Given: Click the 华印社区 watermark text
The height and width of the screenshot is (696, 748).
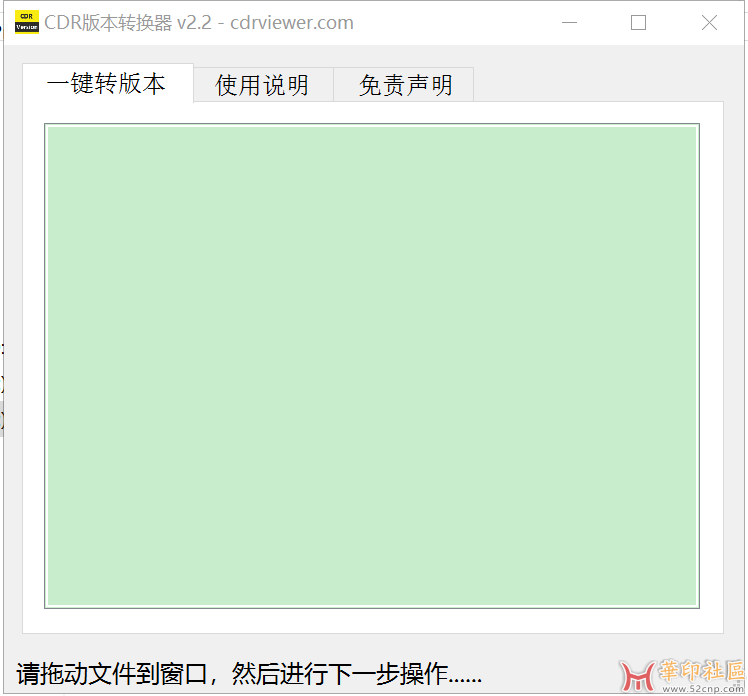Looking at the screenshot, I should coord(700,671).
